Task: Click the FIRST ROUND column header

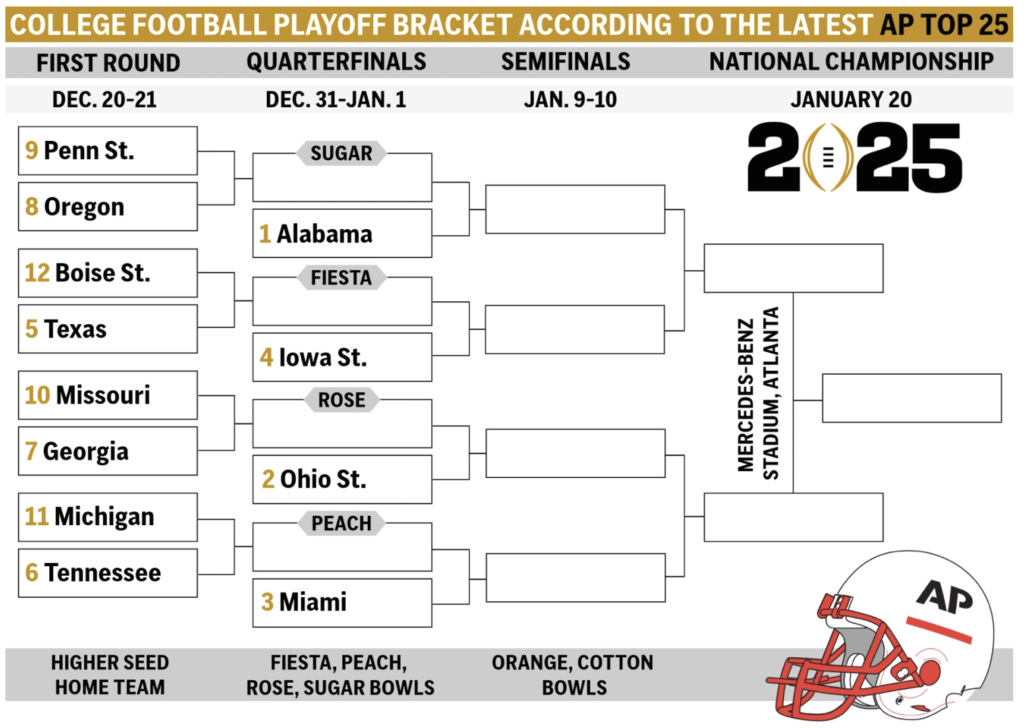Action: (108, 63)
